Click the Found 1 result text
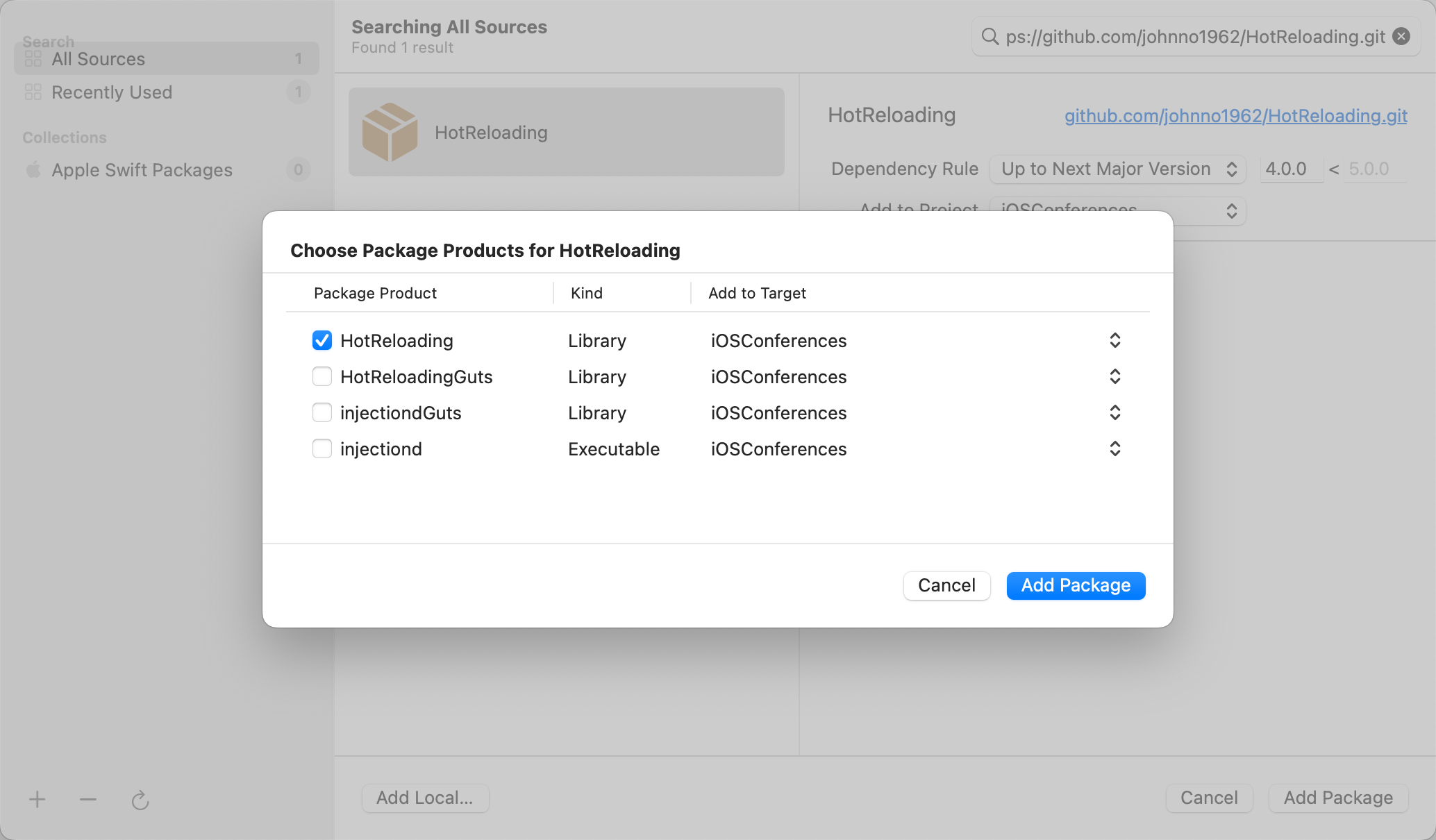The height and width of the screenshot is (840, 1436). point(402,47)
